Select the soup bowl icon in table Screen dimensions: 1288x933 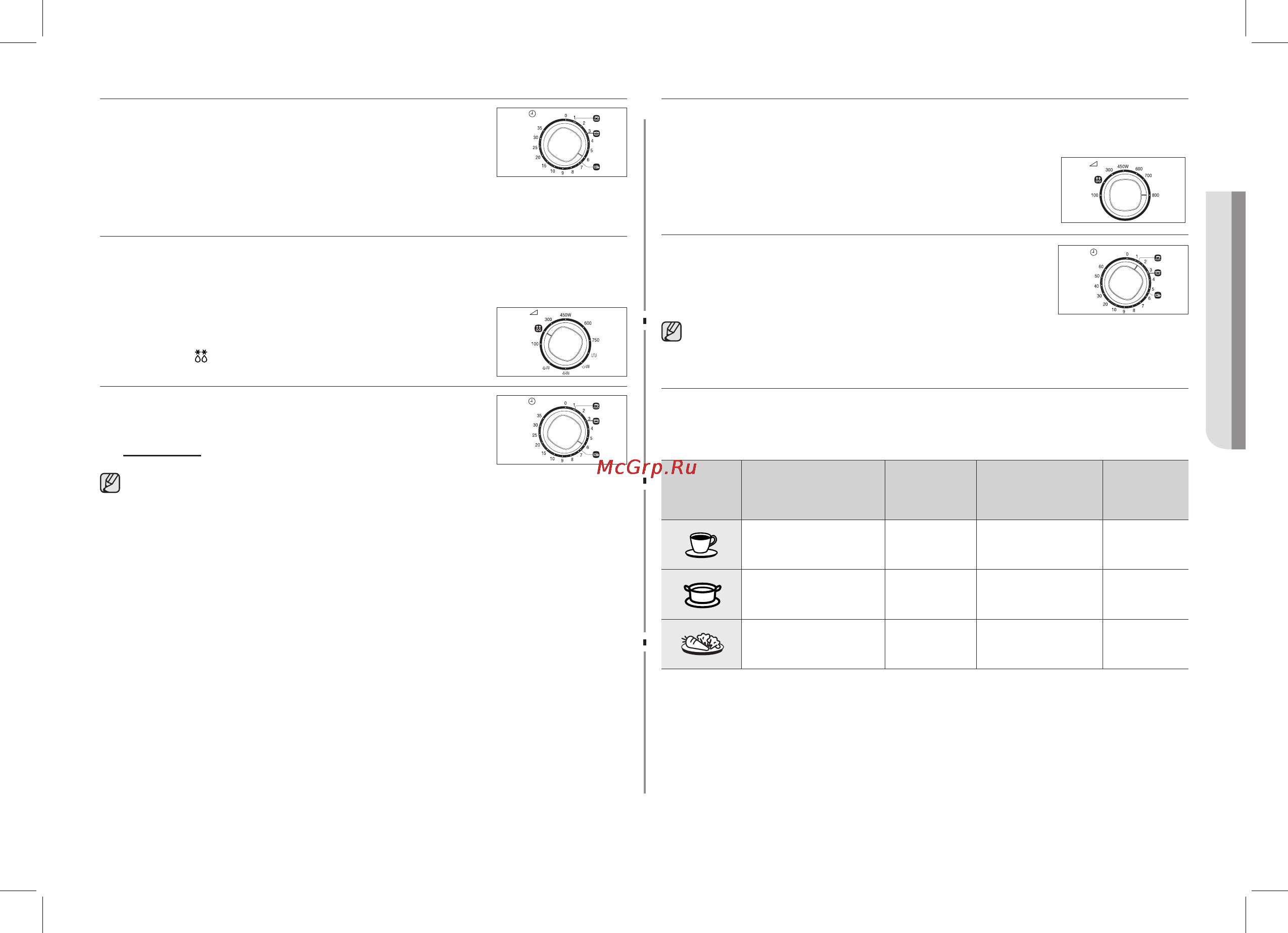[x=702, y=595]
